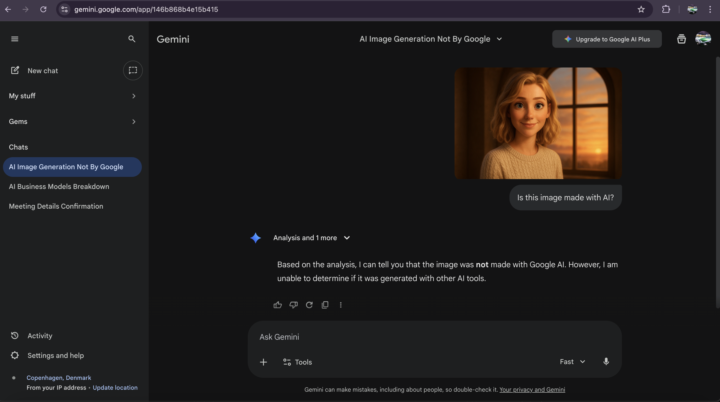The width and height of the screenshot is (720, 402).
Task: Expand the Gems section
Action: (134, 122)
